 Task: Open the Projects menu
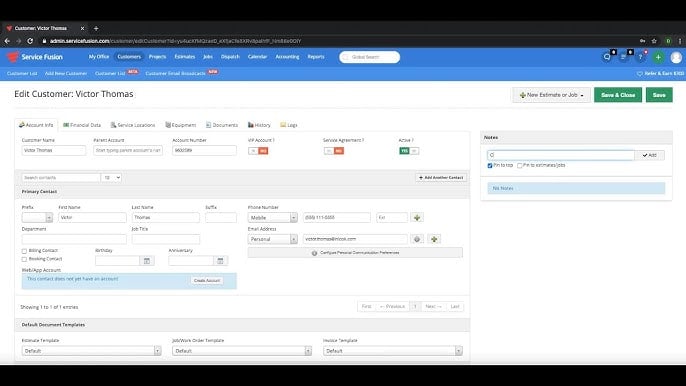click(x=158, y=57)
